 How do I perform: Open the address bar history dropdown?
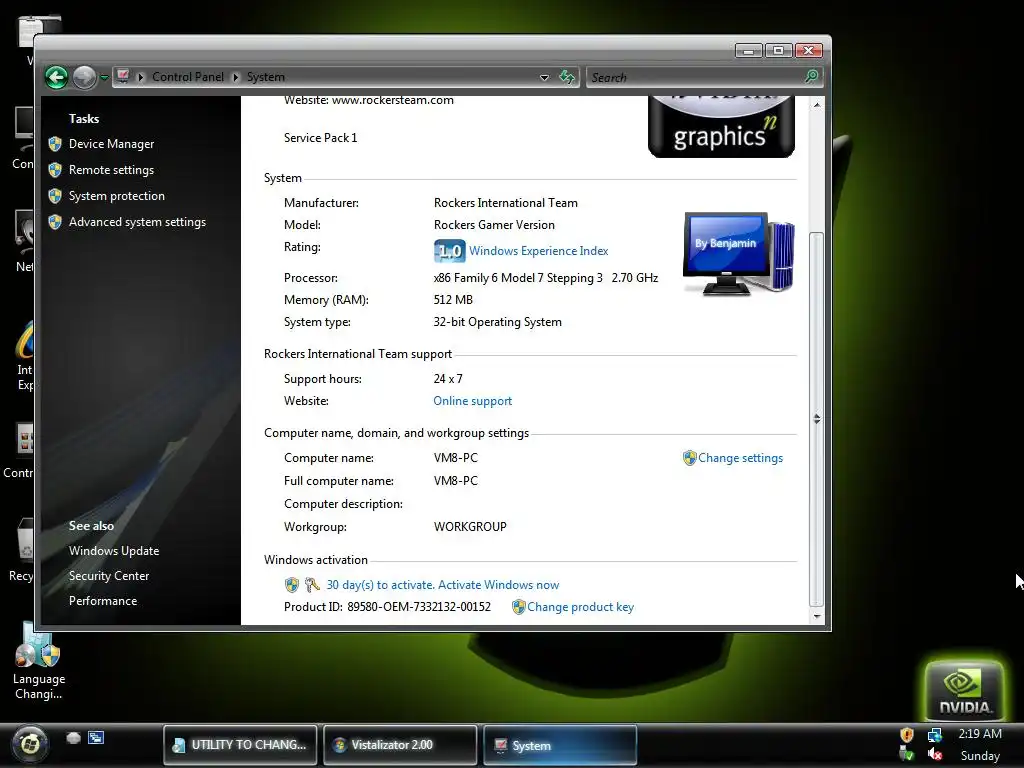[x=544, y=77]
